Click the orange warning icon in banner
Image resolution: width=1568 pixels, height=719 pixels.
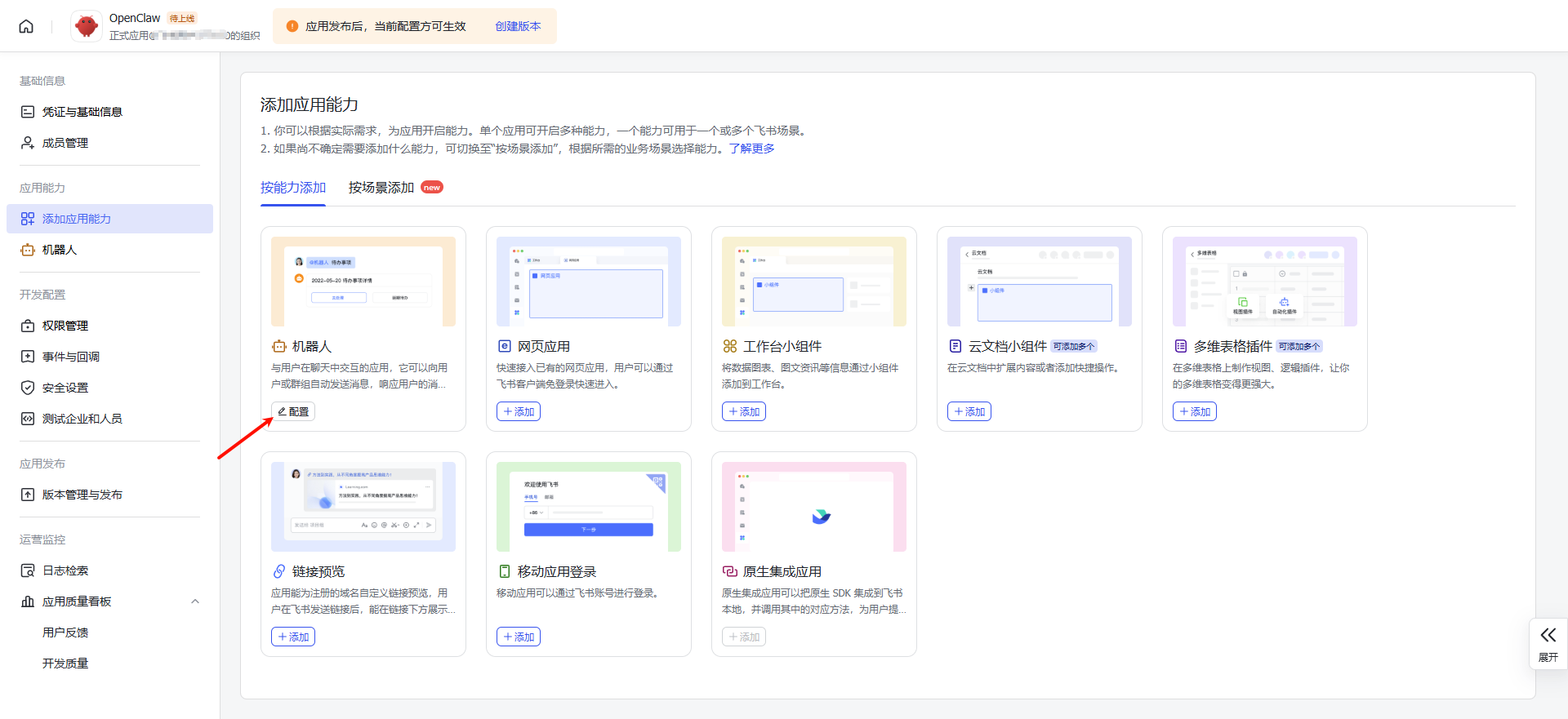pos(292,26)
